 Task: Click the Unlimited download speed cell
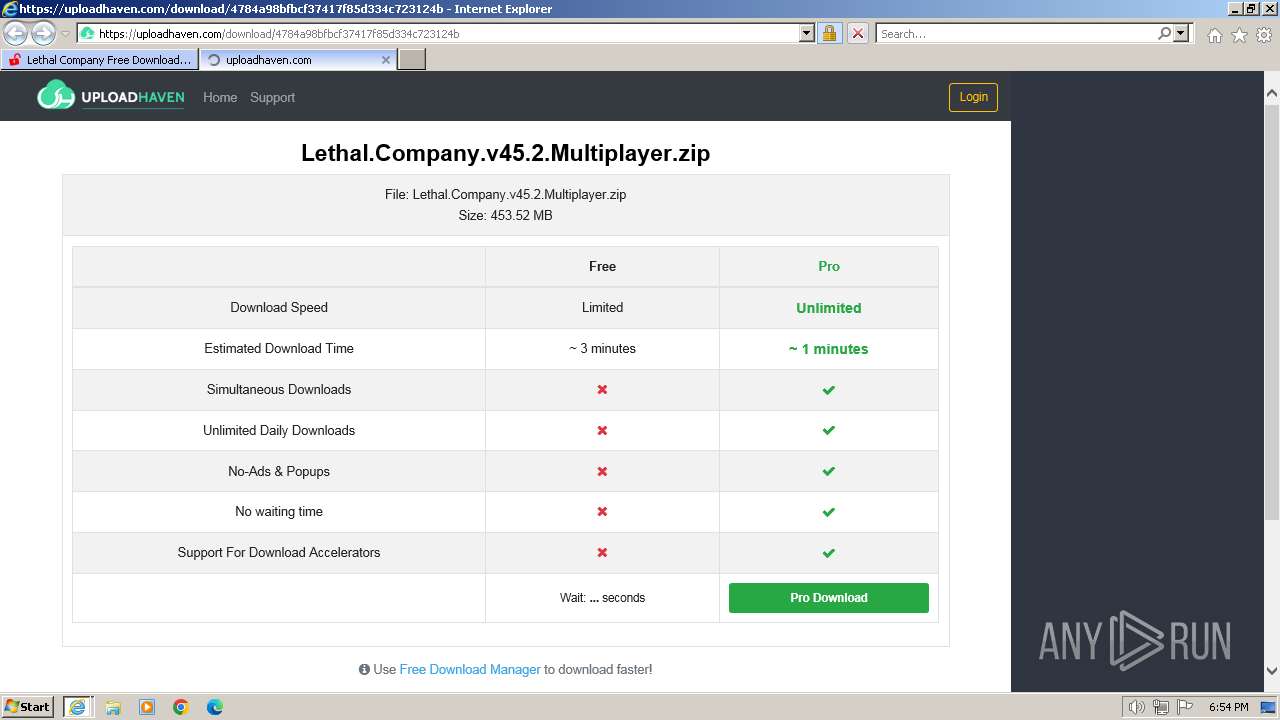coord(829,308)
